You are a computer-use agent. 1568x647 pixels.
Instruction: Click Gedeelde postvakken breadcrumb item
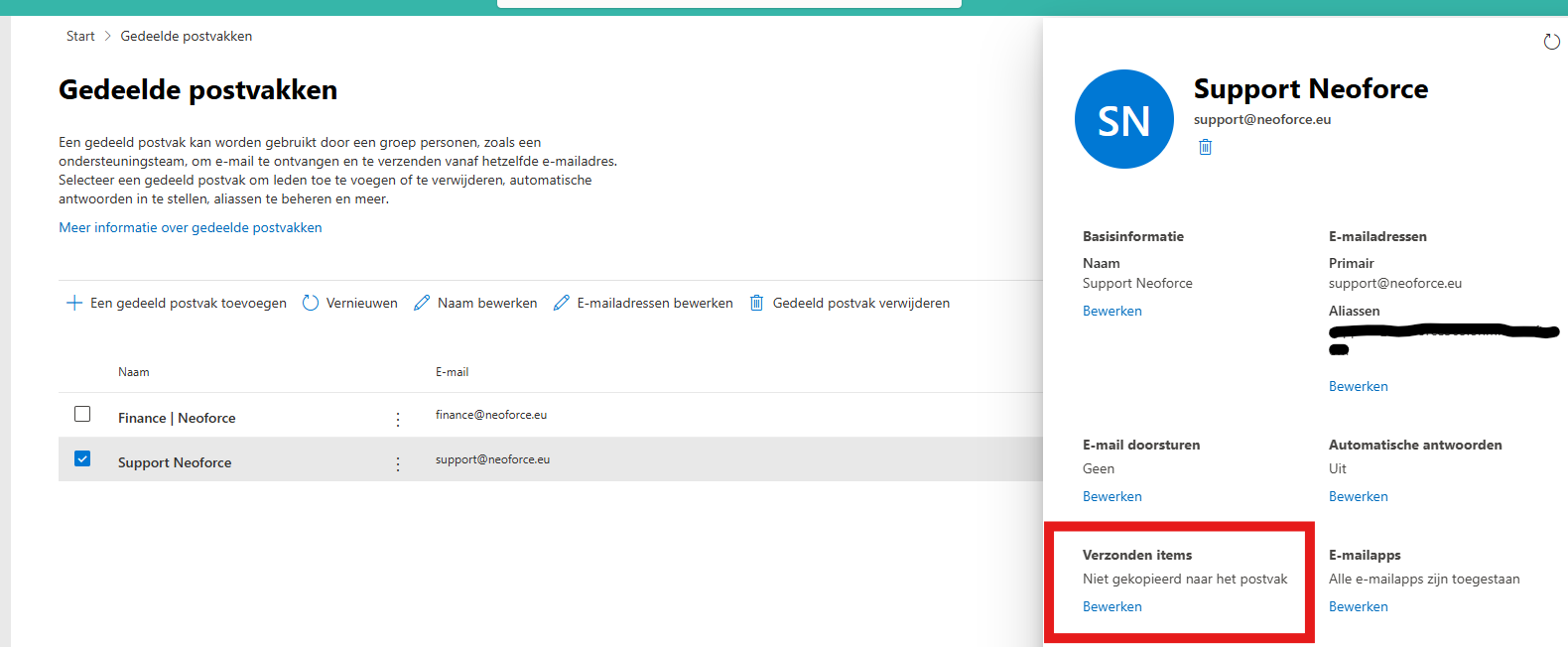[187, 36]
